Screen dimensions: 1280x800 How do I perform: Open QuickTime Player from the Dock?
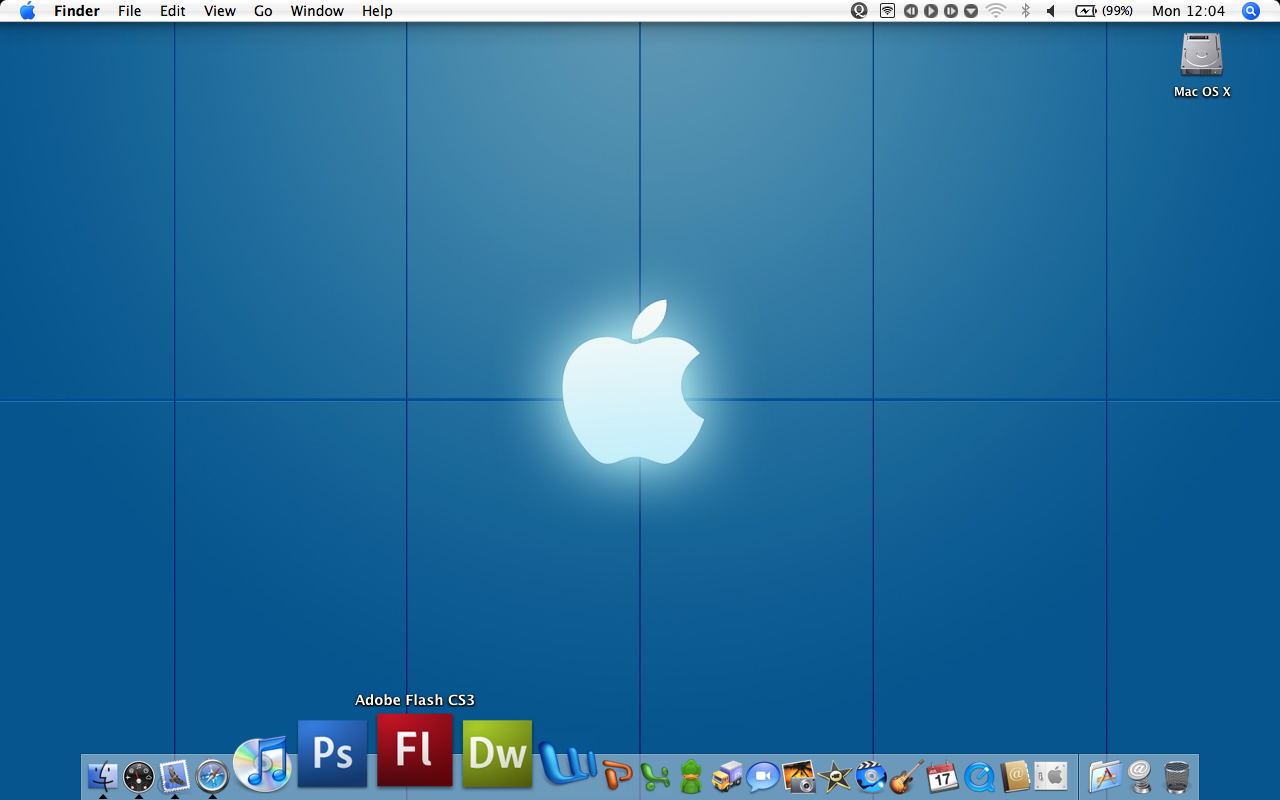979,777
